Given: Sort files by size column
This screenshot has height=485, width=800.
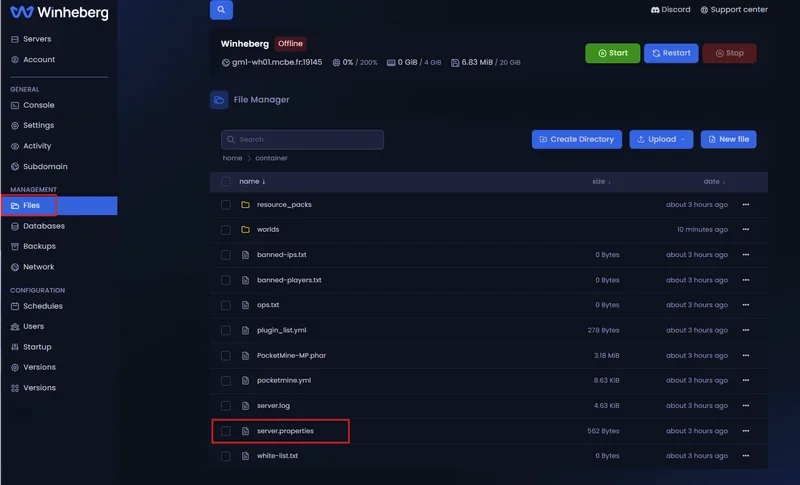Looking at the screenshot, I should pyautogui.click(x=602, y=182).
